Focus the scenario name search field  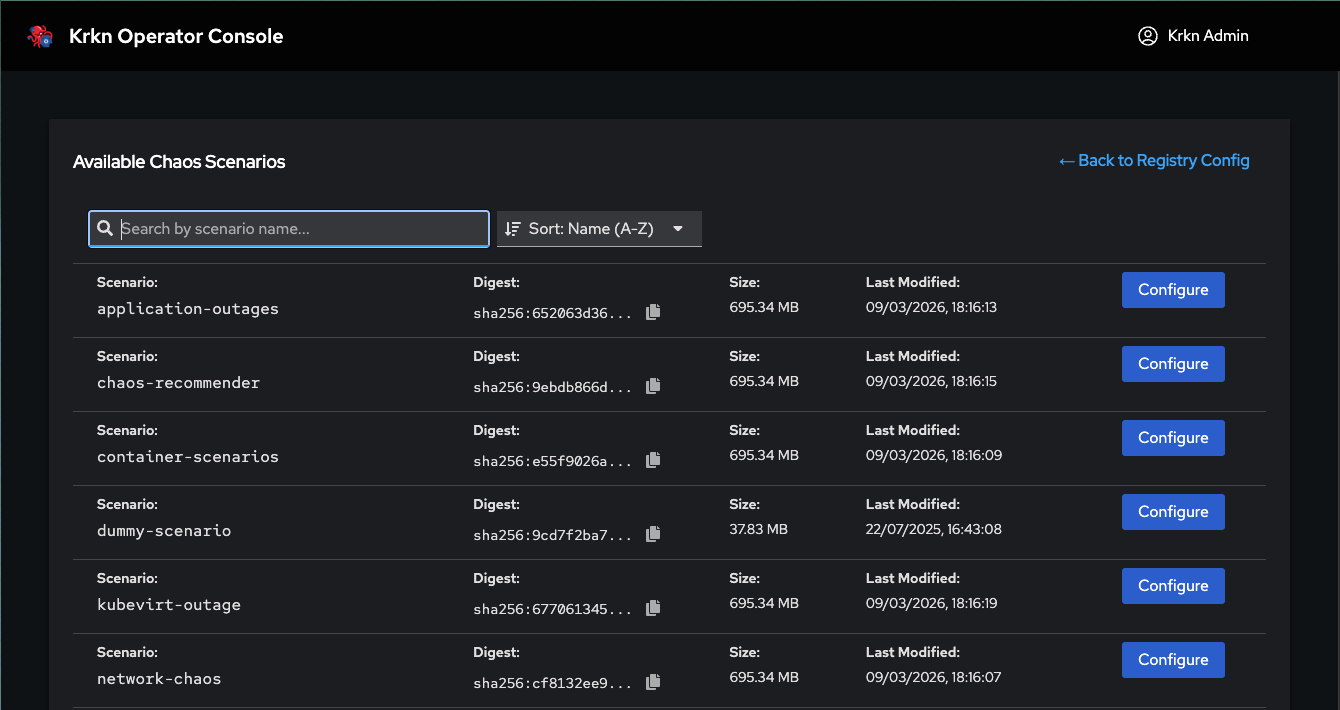pos(300,229)
